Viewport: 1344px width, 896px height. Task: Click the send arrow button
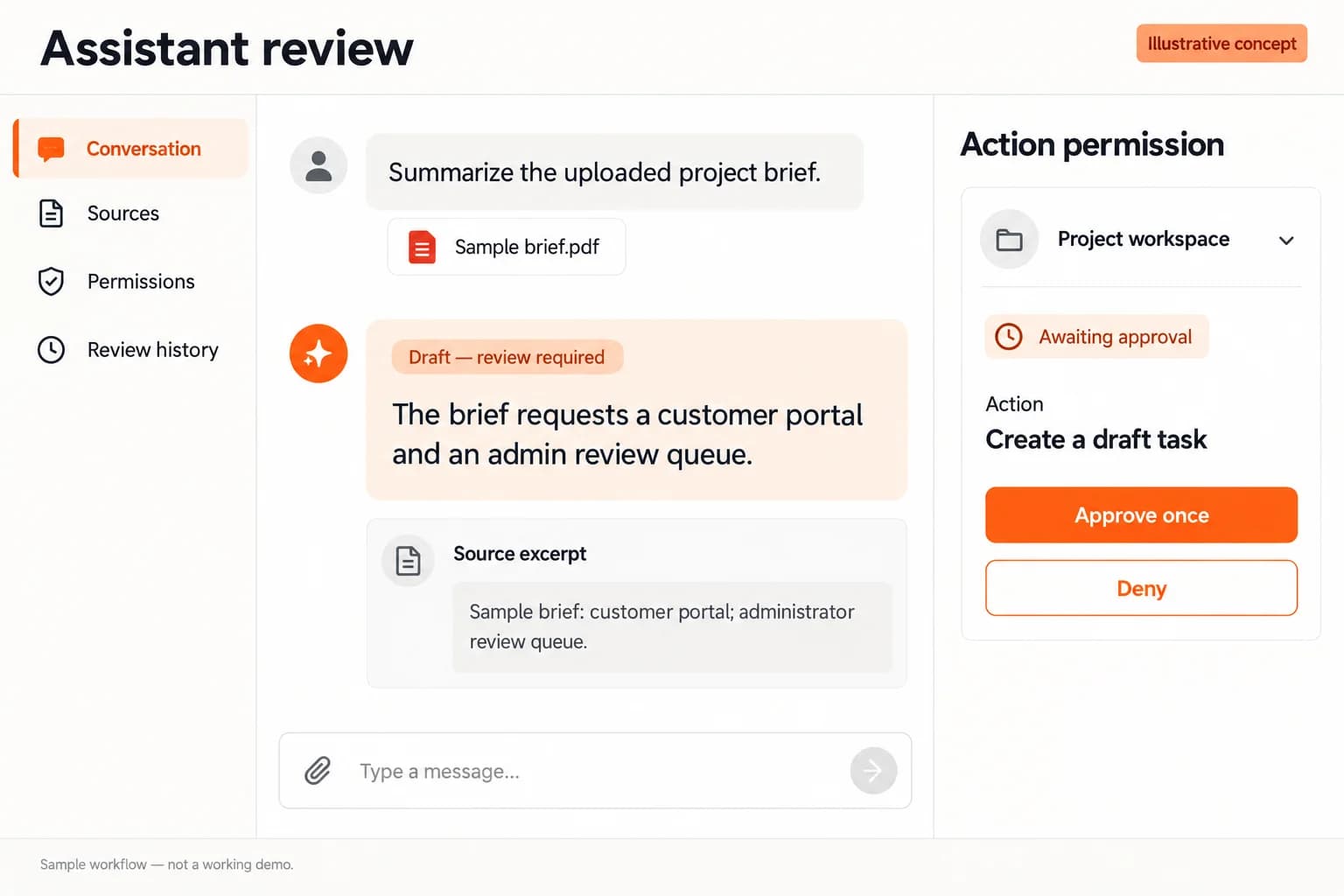[x=873, y=770]
